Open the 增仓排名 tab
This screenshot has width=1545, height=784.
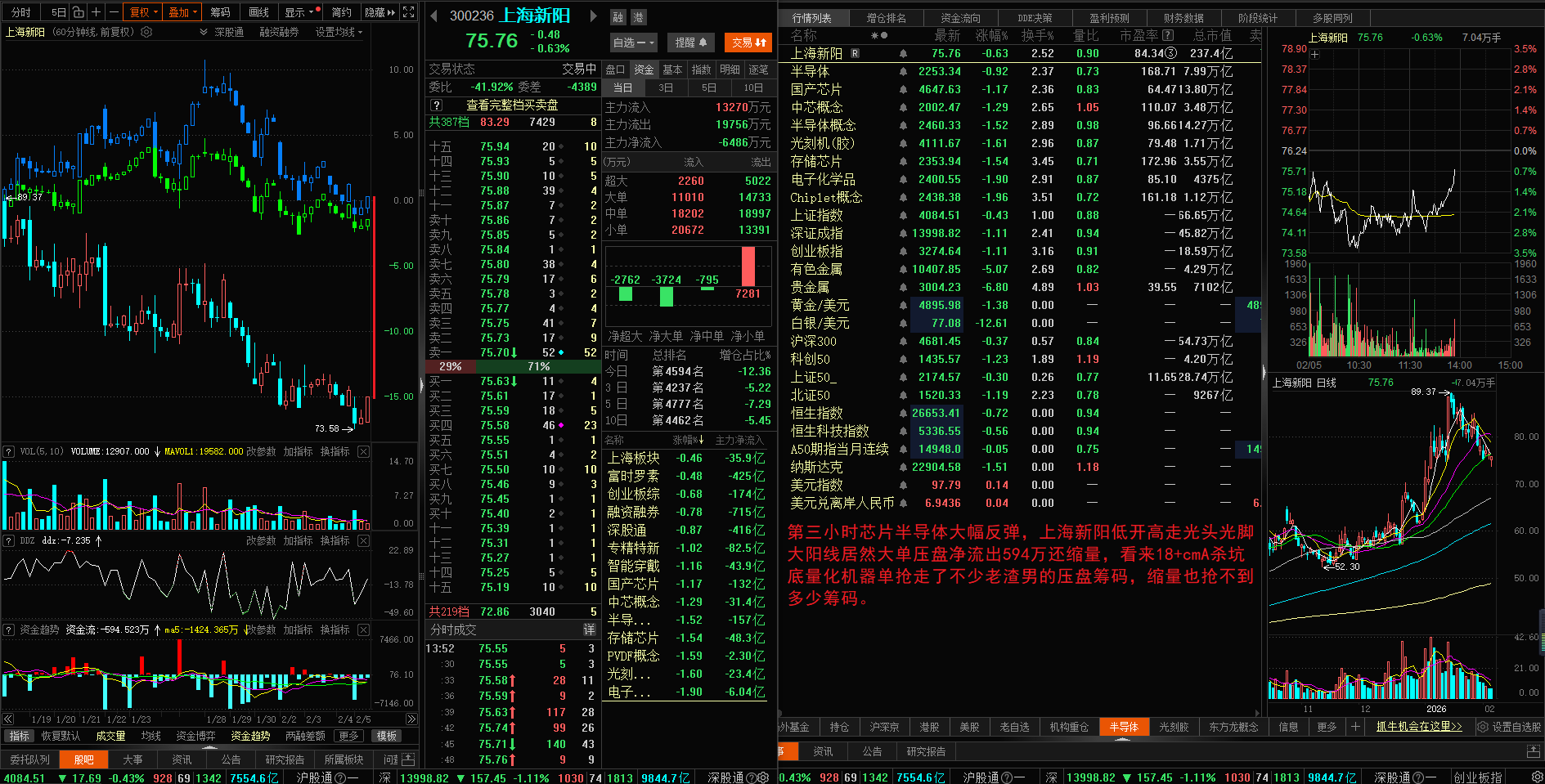click(886, 18)
